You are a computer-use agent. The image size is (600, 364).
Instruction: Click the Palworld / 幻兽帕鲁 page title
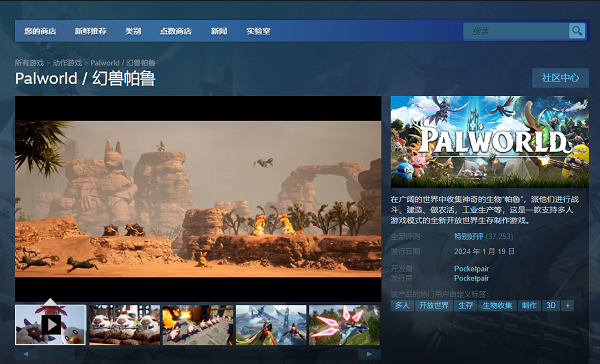tap(85, 78)
